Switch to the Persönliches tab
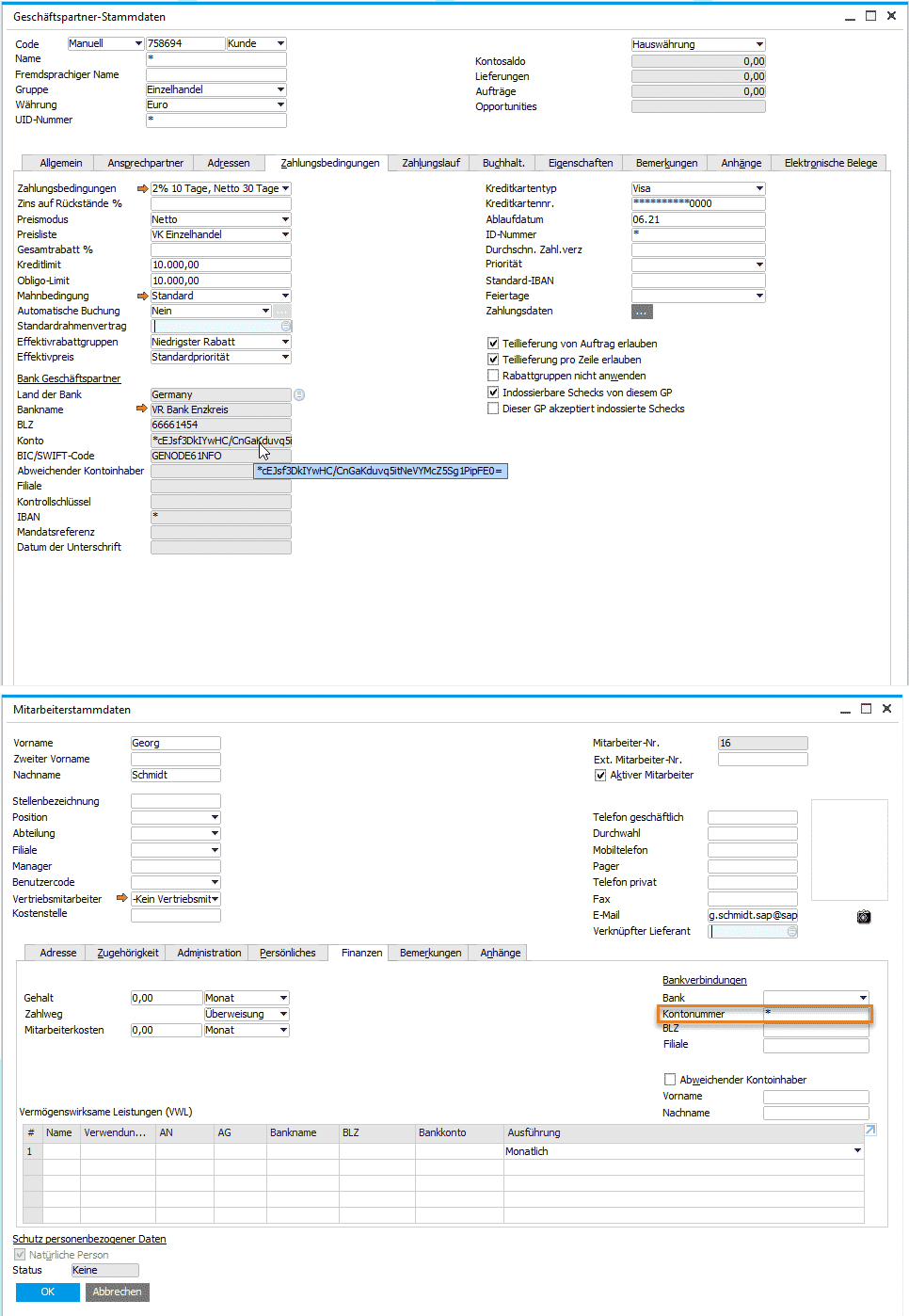Screen dimensions: 909x1316 288,954
